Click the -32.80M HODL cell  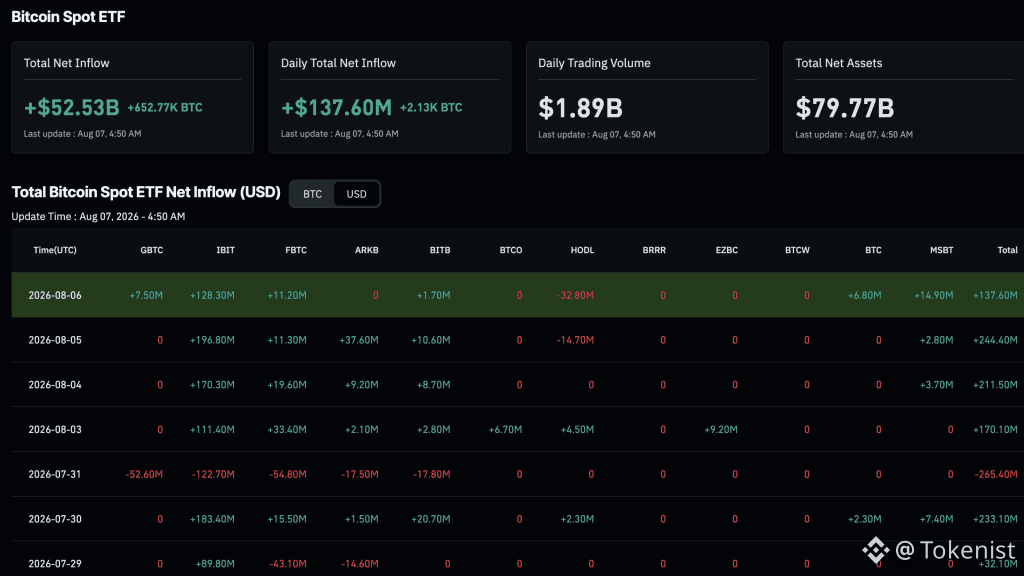point(575,295)
